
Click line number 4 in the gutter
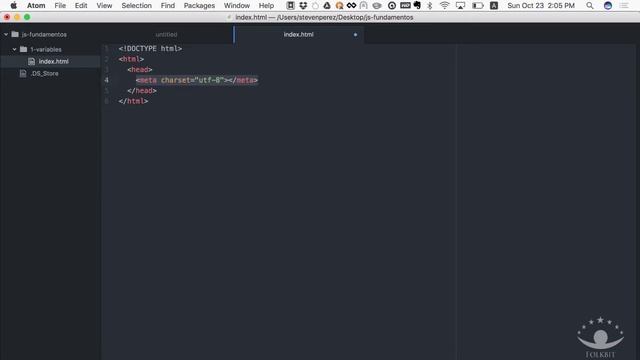tap(107, 80)
